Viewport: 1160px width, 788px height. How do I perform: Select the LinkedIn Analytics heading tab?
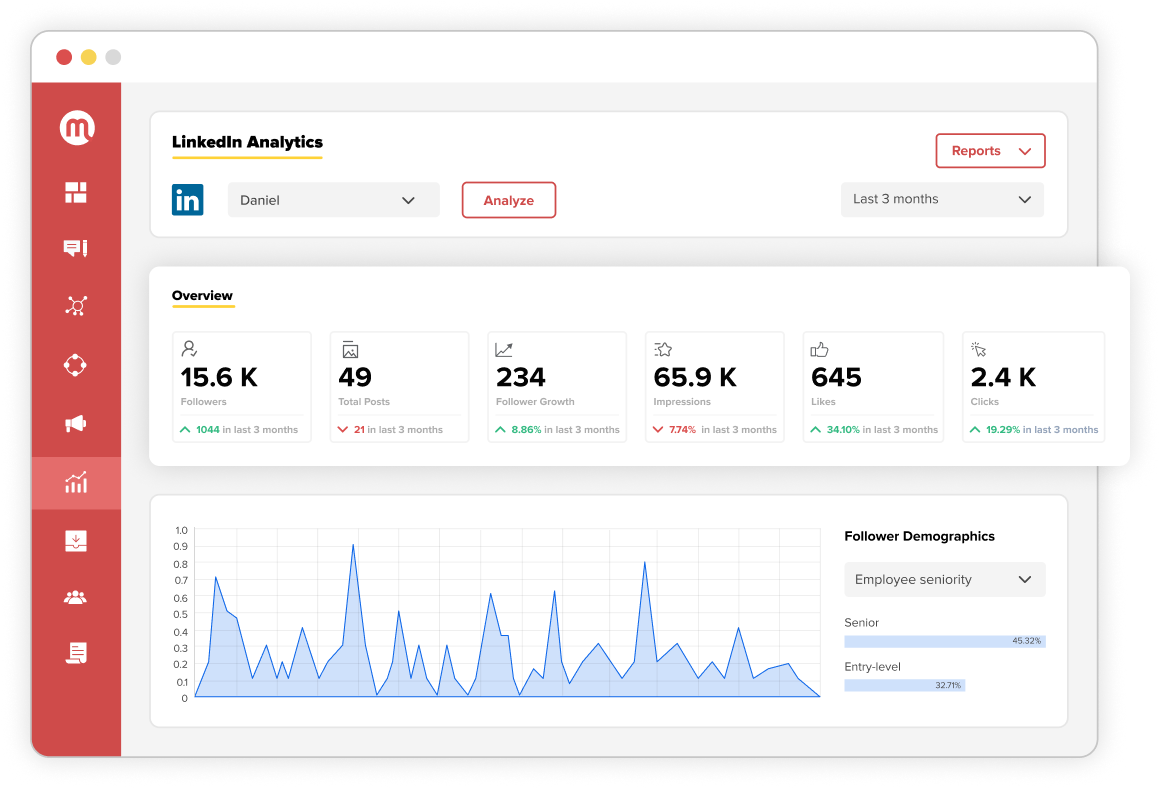[x=247, y=142]
